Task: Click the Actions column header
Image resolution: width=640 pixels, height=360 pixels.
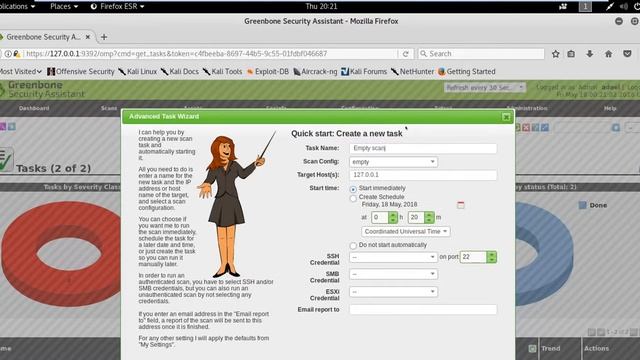Action: [x=596, y=349]
